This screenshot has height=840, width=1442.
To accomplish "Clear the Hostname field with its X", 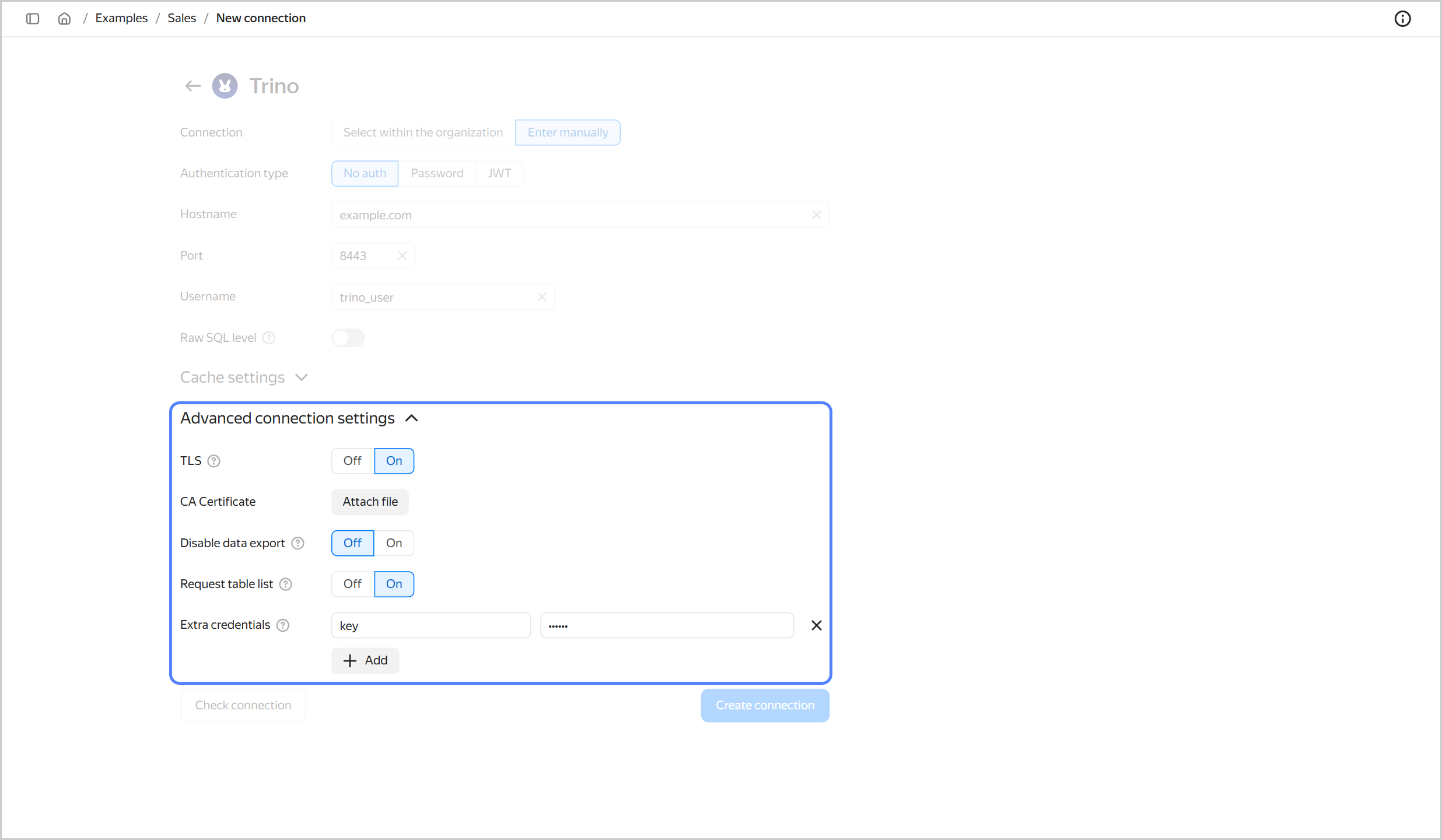I will point(816,215).
